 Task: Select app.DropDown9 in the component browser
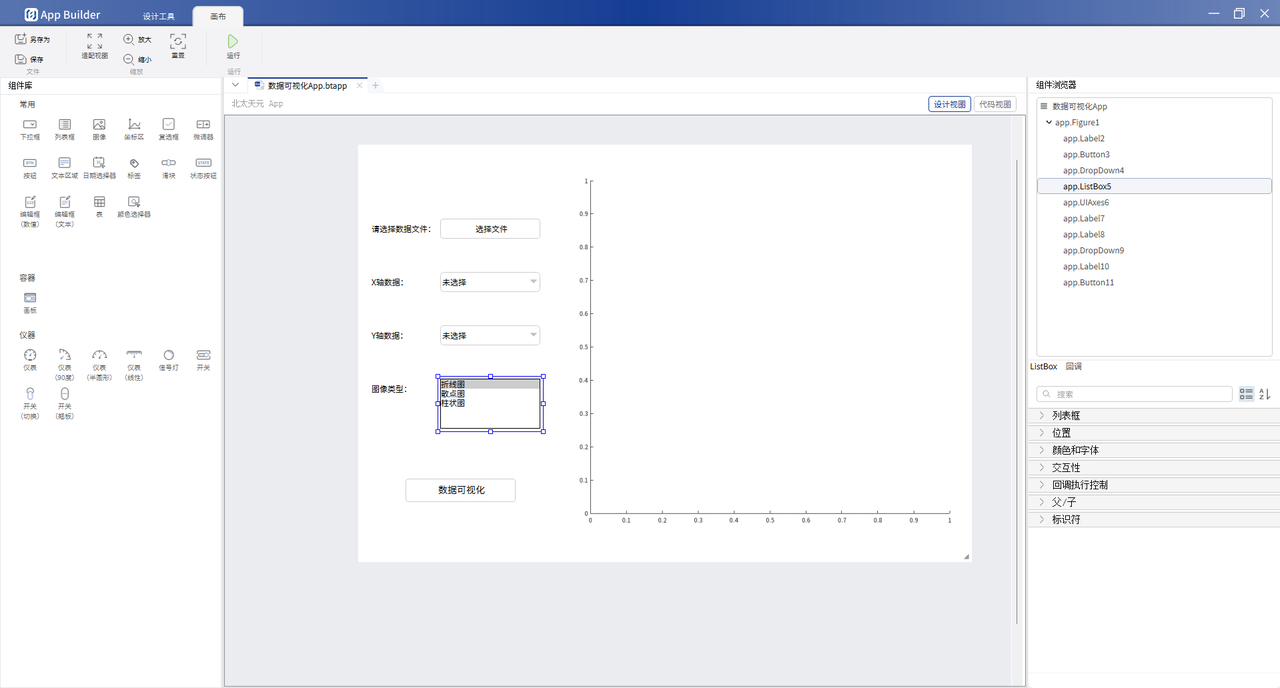pos(1093,250)
